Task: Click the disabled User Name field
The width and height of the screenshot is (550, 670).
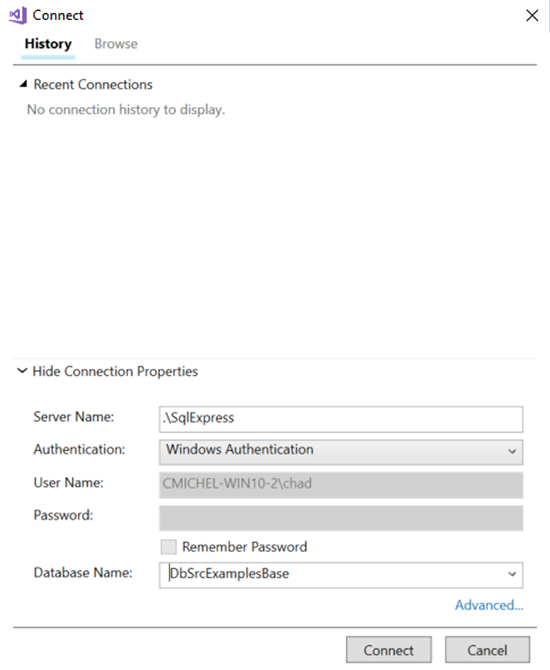Action: click(x=341, y=485)
